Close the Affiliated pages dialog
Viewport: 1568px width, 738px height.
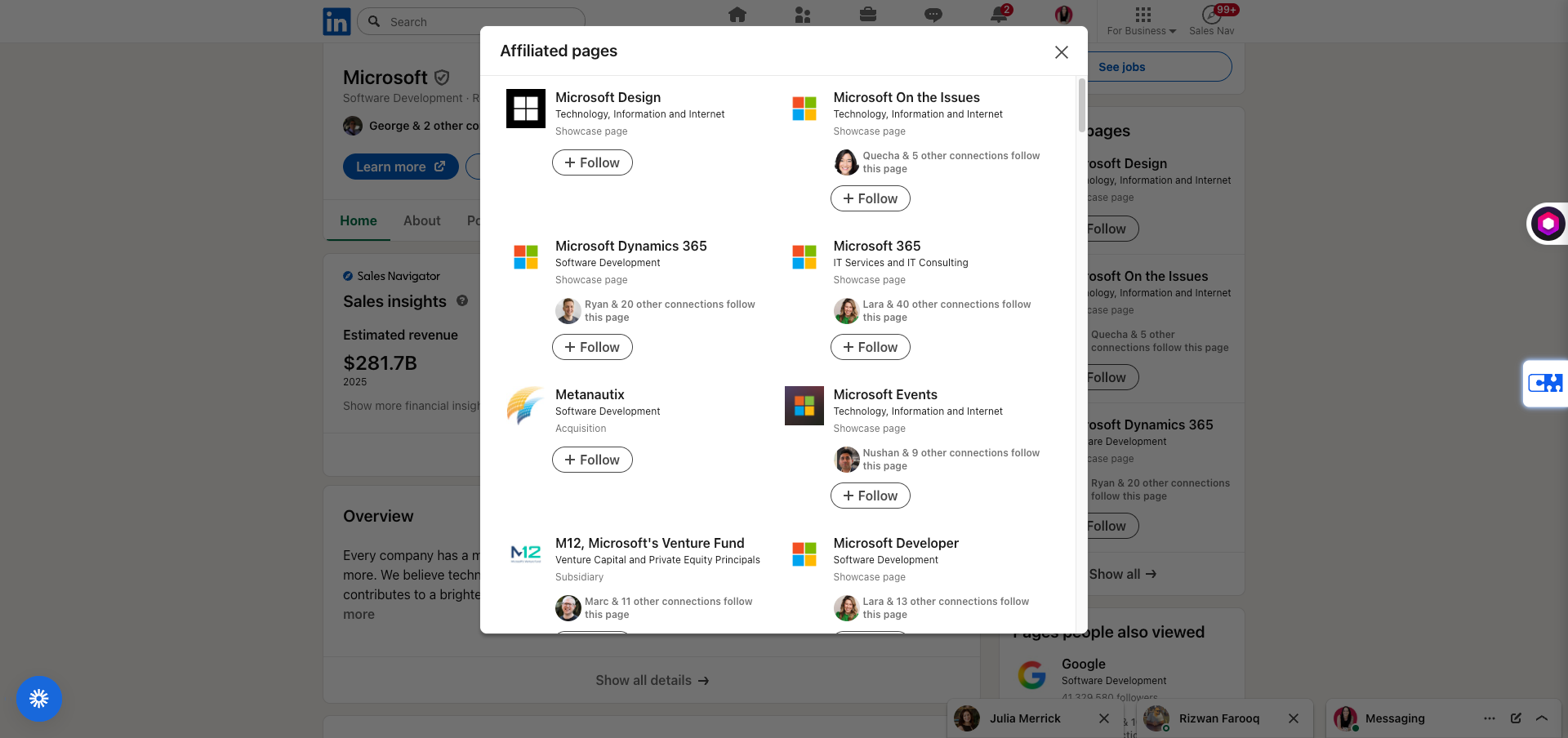(1062, 52)
